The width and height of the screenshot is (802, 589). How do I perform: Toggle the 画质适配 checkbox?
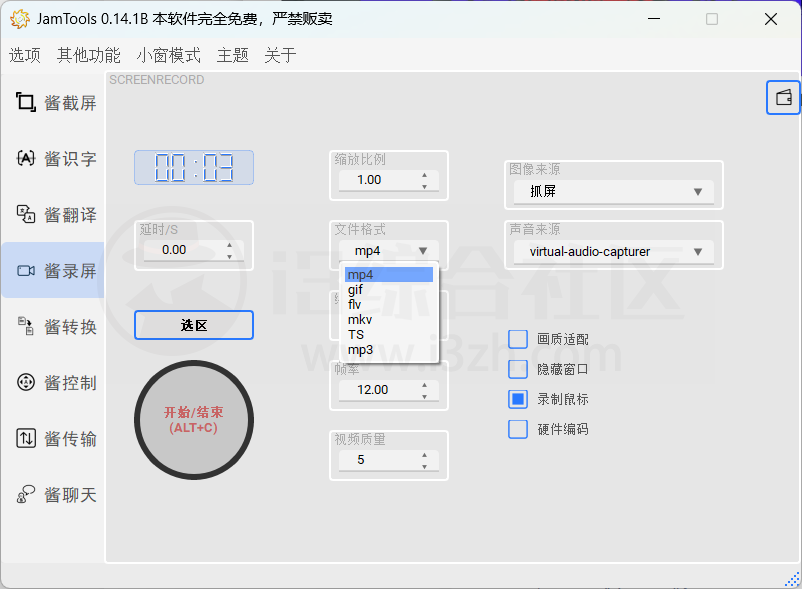tap(518, 339)
